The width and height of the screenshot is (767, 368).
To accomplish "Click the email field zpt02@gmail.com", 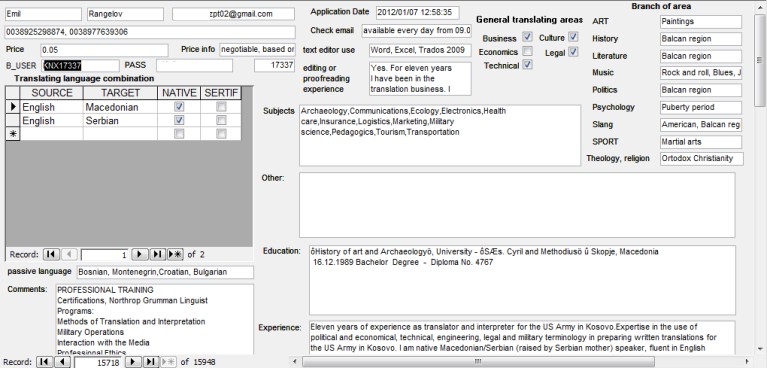I will click(x=233, y=14).
